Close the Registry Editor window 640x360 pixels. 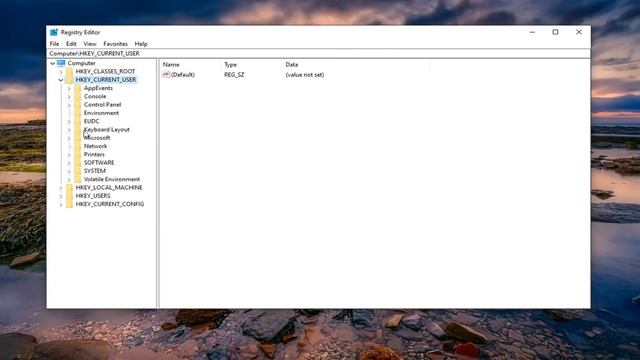click(579, 32)
